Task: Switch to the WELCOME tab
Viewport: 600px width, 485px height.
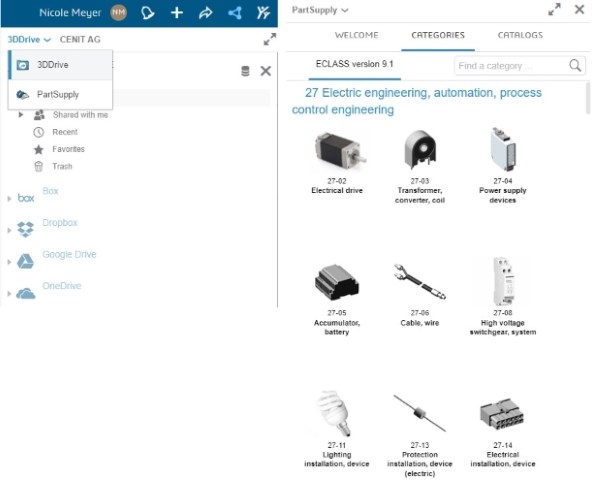Action: click(356, 35)
